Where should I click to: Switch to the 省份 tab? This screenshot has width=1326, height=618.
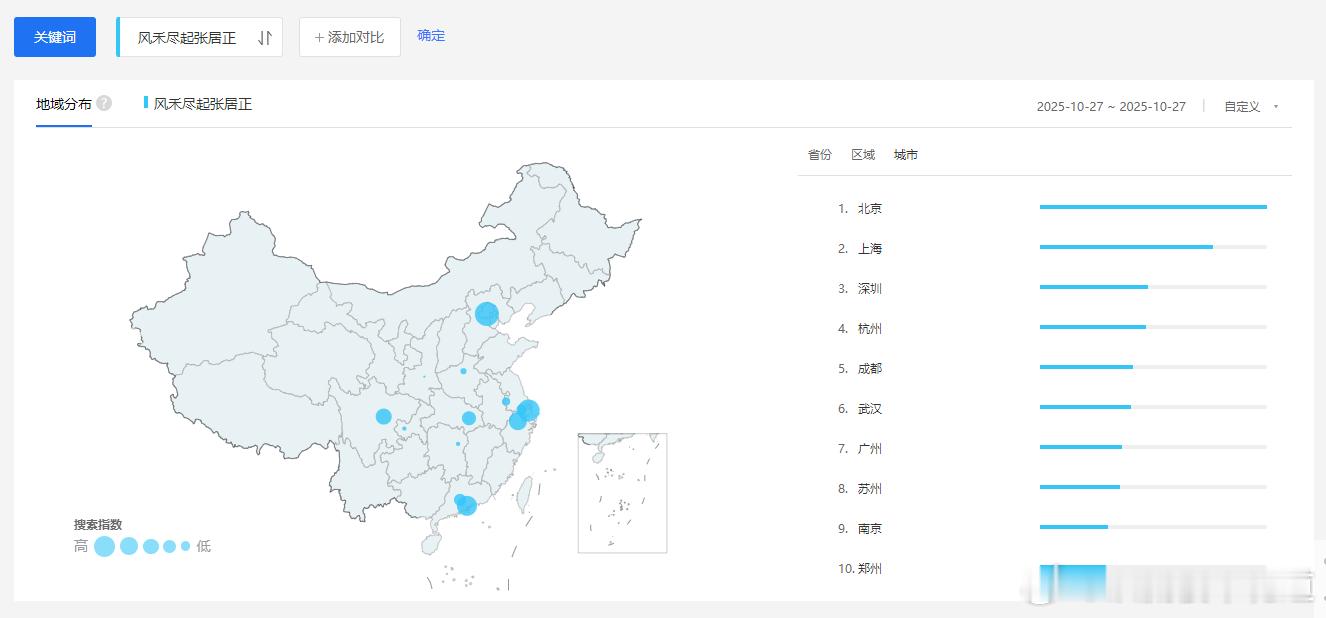[820, 155]
